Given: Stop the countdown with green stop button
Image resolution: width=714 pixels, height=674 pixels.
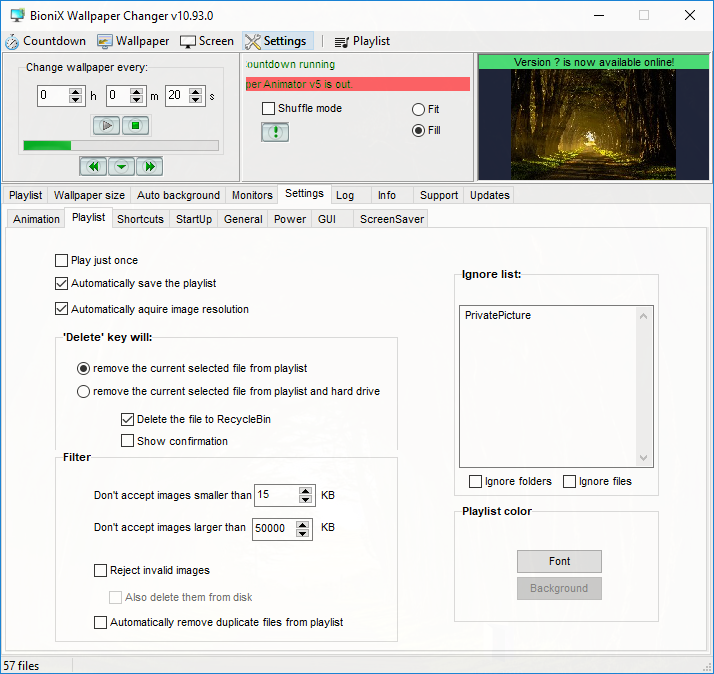Looking at the screenshot, I should [x=135, y=125].
